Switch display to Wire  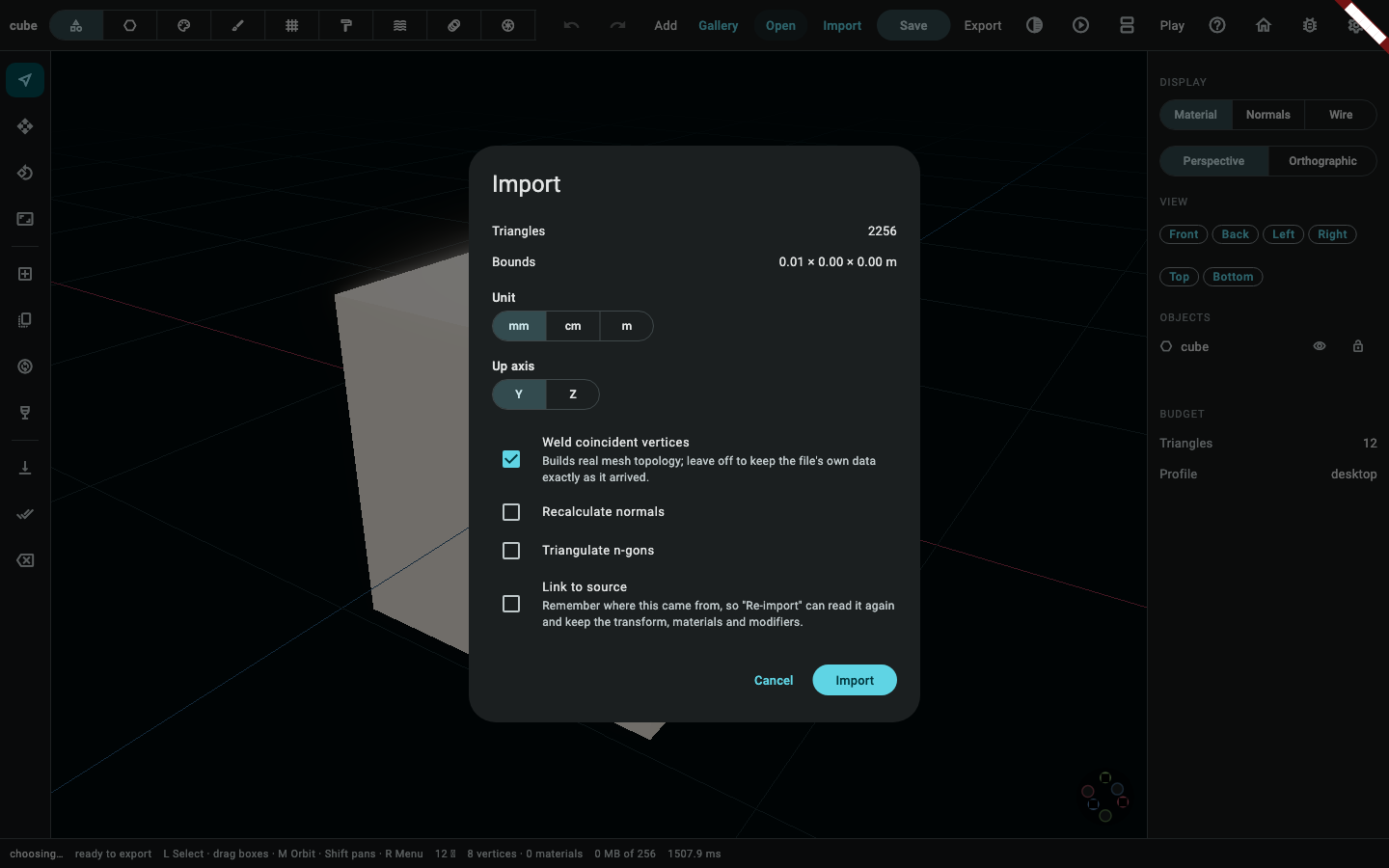tap(1341, 115)
